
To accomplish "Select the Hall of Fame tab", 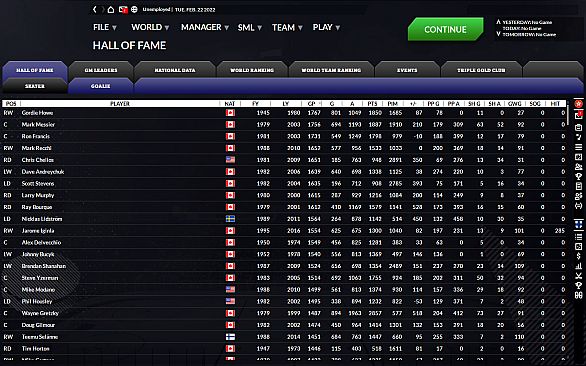I will tap(35, 70).
